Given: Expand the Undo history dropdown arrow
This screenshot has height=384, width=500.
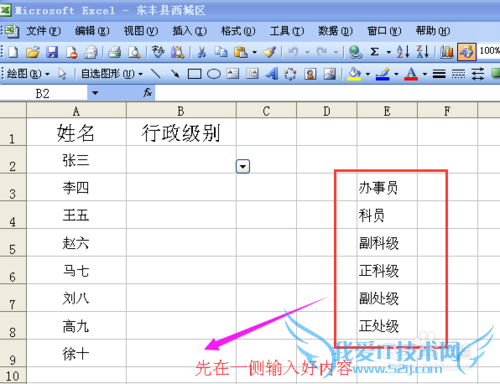Looking at the screenshot, I should click(307, 52).
